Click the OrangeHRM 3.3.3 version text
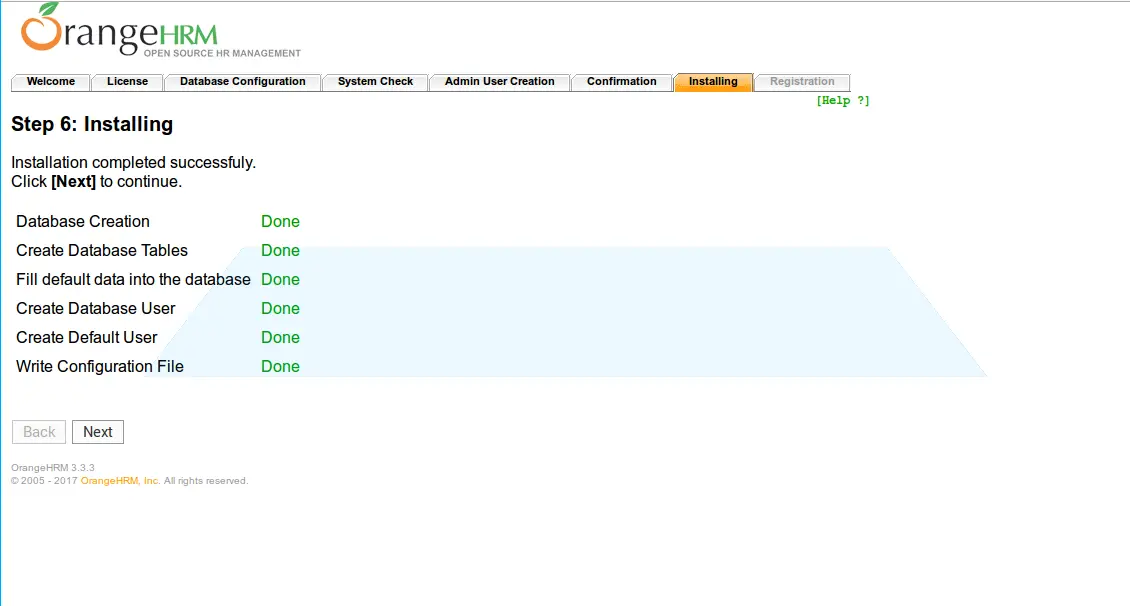 pyautogui.click(x=53, y=468)
